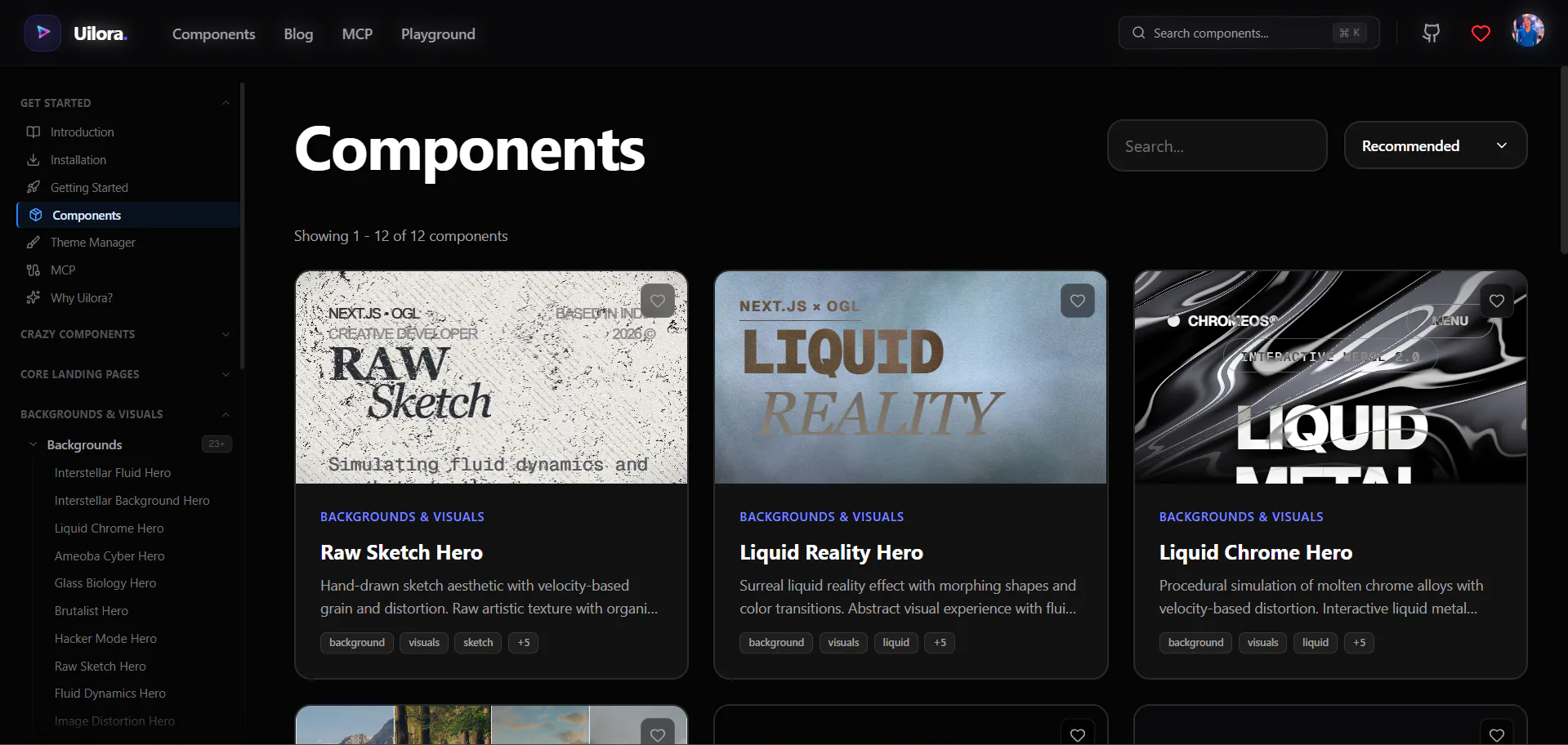Click the sidebar vertical scrollbar
The image size is (1568, 745).
coord(243,225)
